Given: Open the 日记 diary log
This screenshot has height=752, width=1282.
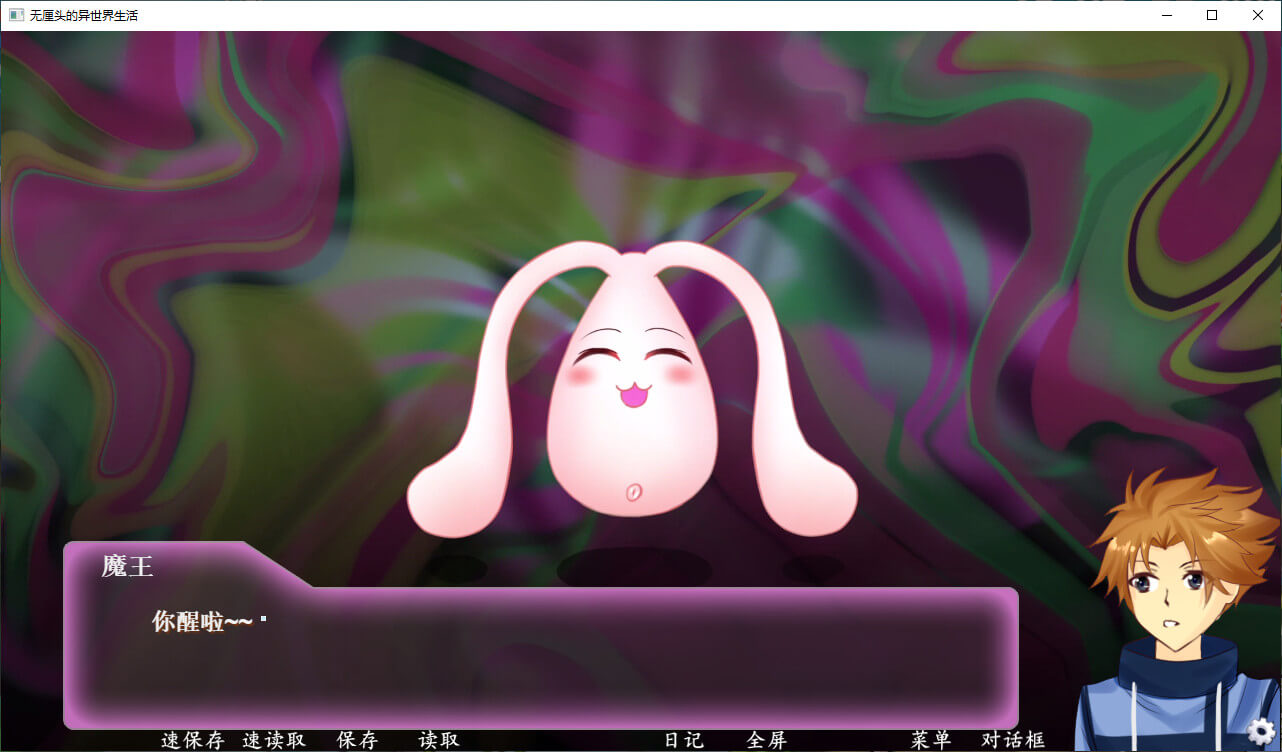Looking at the screenshot, I should 684,740.
